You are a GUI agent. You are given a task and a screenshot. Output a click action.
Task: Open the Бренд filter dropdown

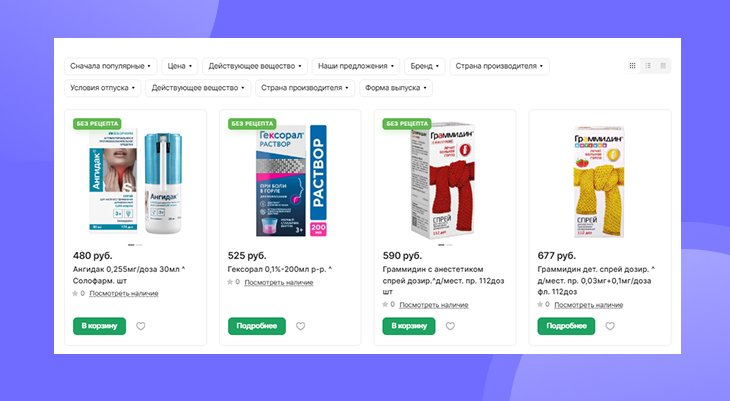tap(425, 66)
